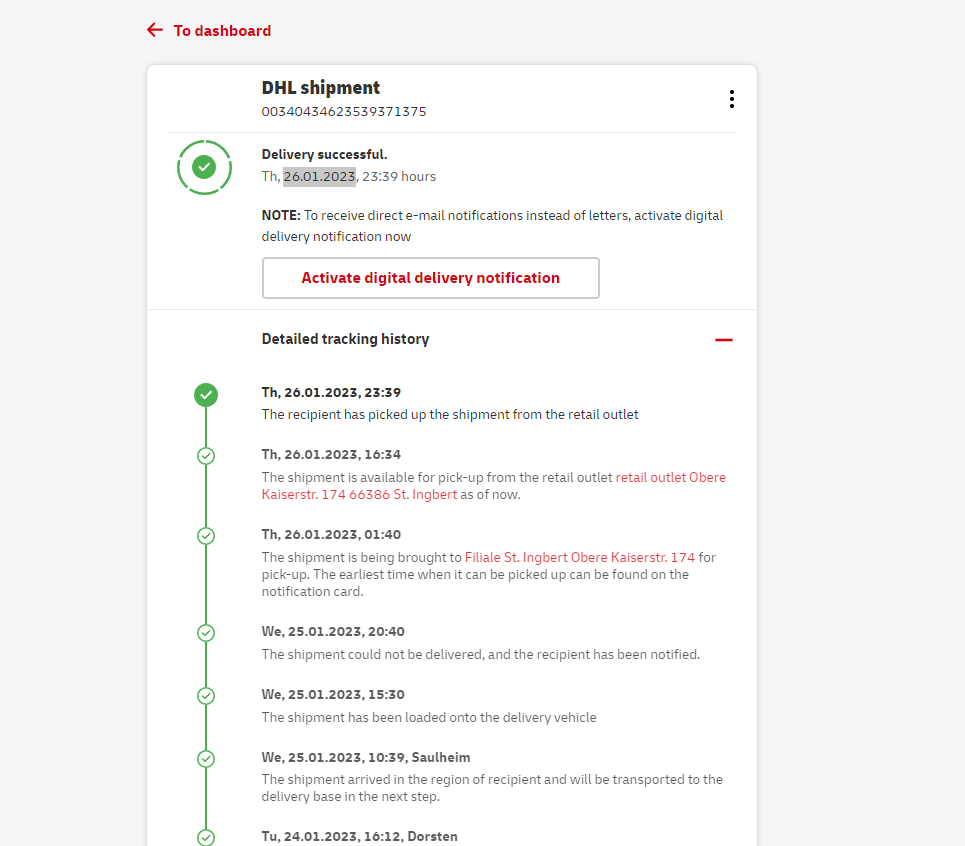Click timeline checkmark for 20:40 failed delivery
965x846 pixels.
coord(206,633)
